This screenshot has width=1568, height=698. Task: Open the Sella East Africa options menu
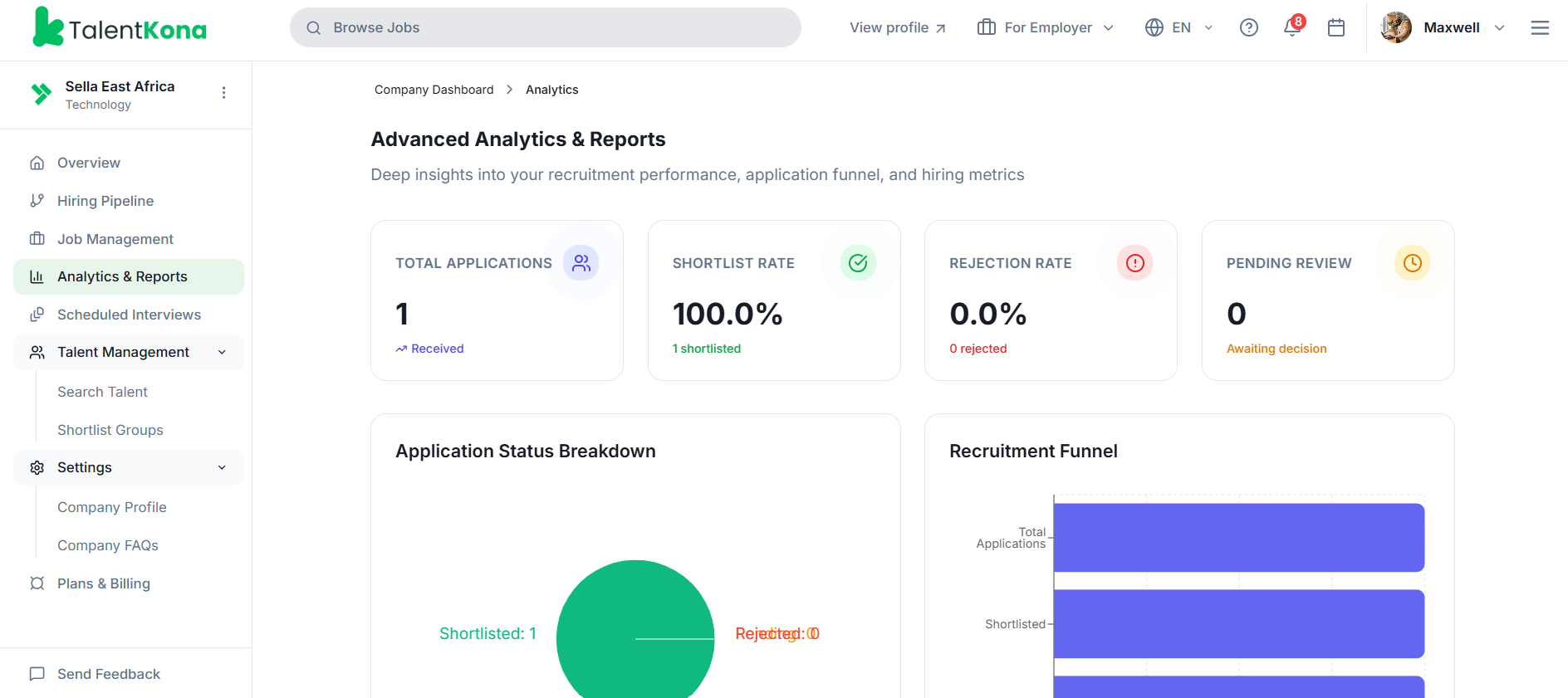(x=223, y=93)
